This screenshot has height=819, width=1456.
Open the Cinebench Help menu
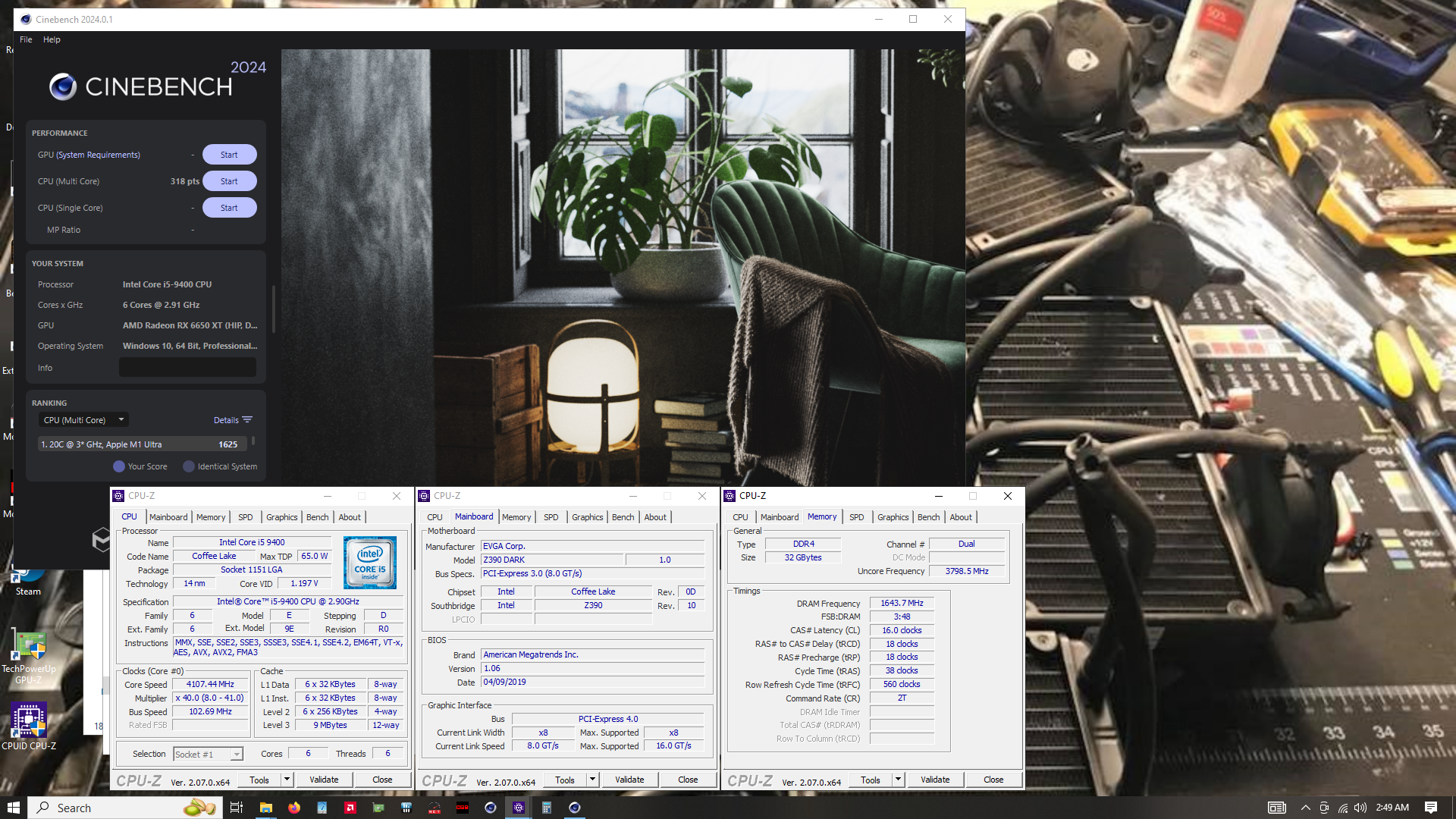(x=52, y=39)
